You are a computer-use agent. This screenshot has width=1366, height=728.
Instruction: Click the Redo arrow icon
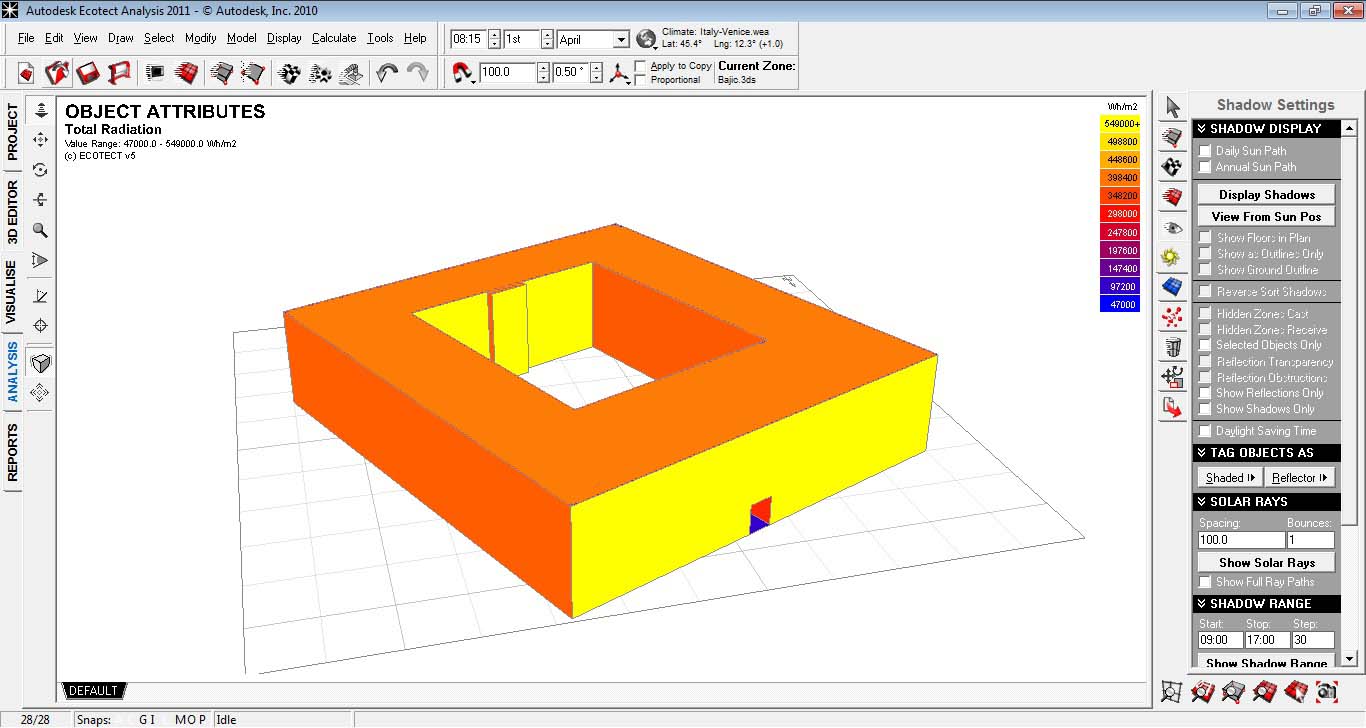point(418,73)
